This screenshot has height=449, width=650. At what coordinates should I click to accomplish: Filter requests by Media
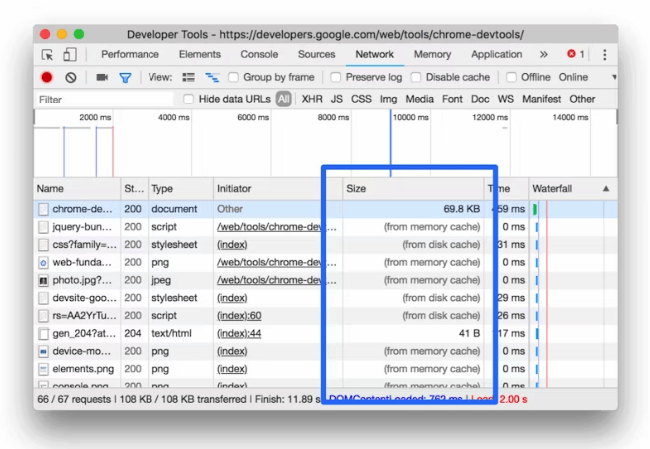(420, 99)
